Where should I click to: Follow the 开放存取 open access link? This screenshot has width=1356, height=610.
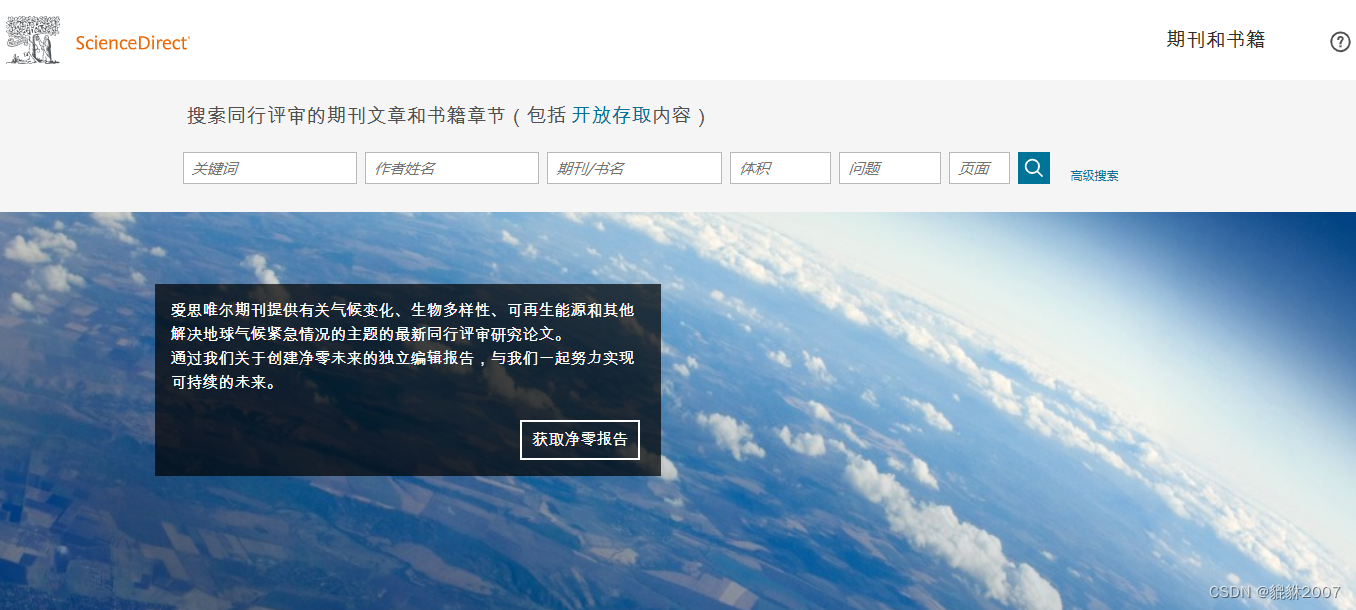[x=611, y=116]
